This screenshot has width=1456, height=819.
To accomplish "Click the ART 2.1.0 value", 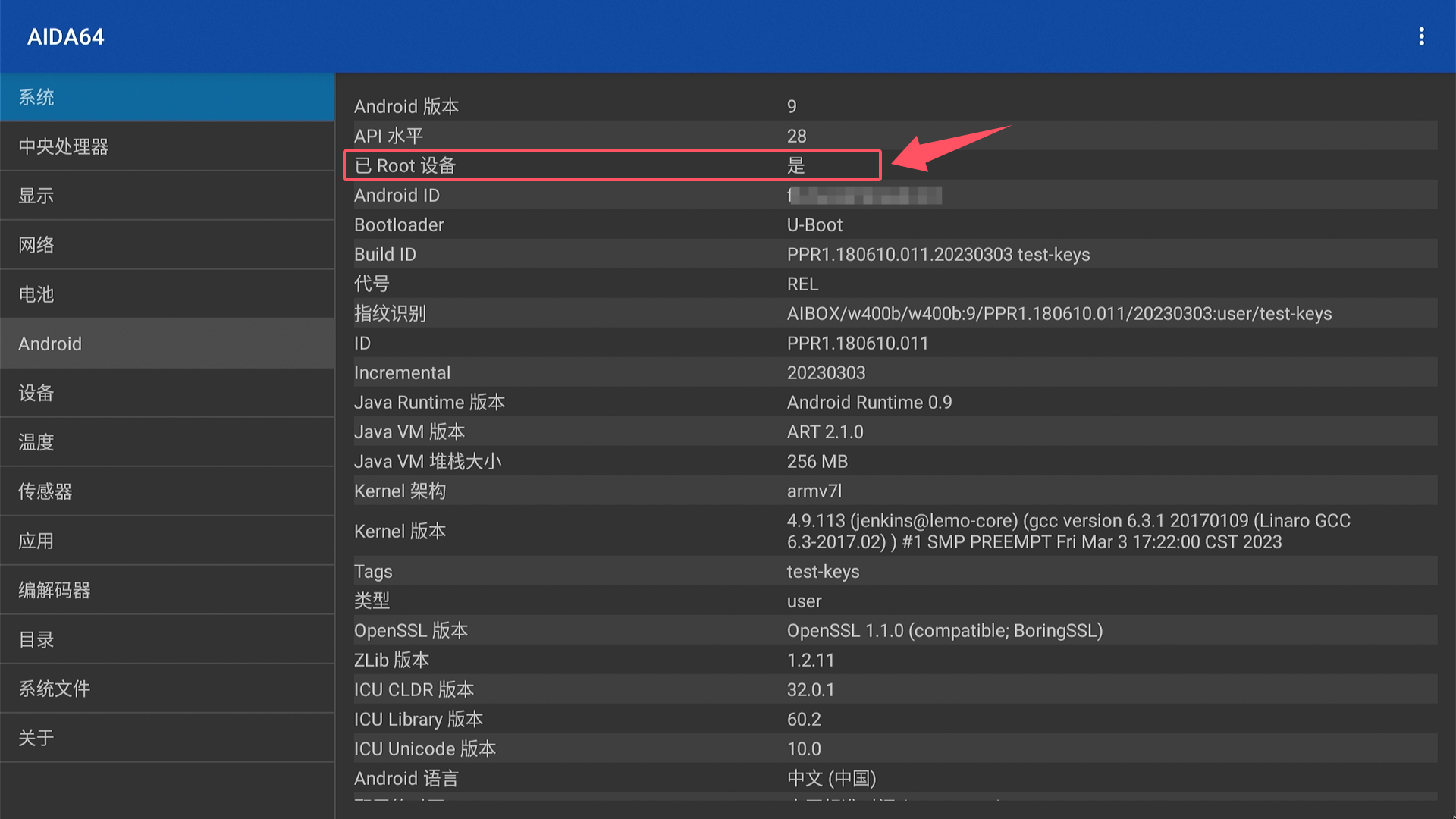I will [x=825, y=431].
